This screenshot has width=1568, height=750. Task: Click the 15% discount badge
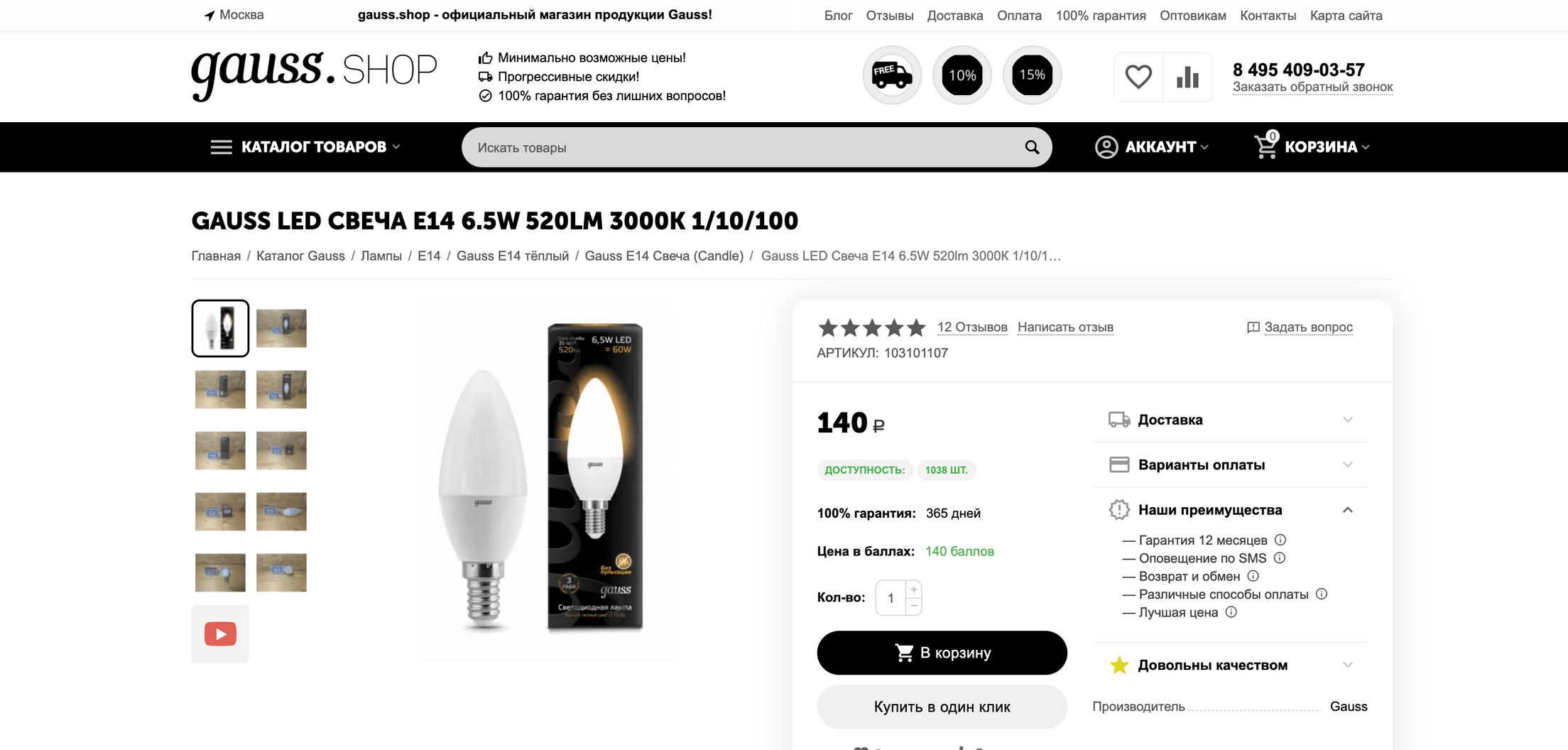click(x=1032, y=75)
